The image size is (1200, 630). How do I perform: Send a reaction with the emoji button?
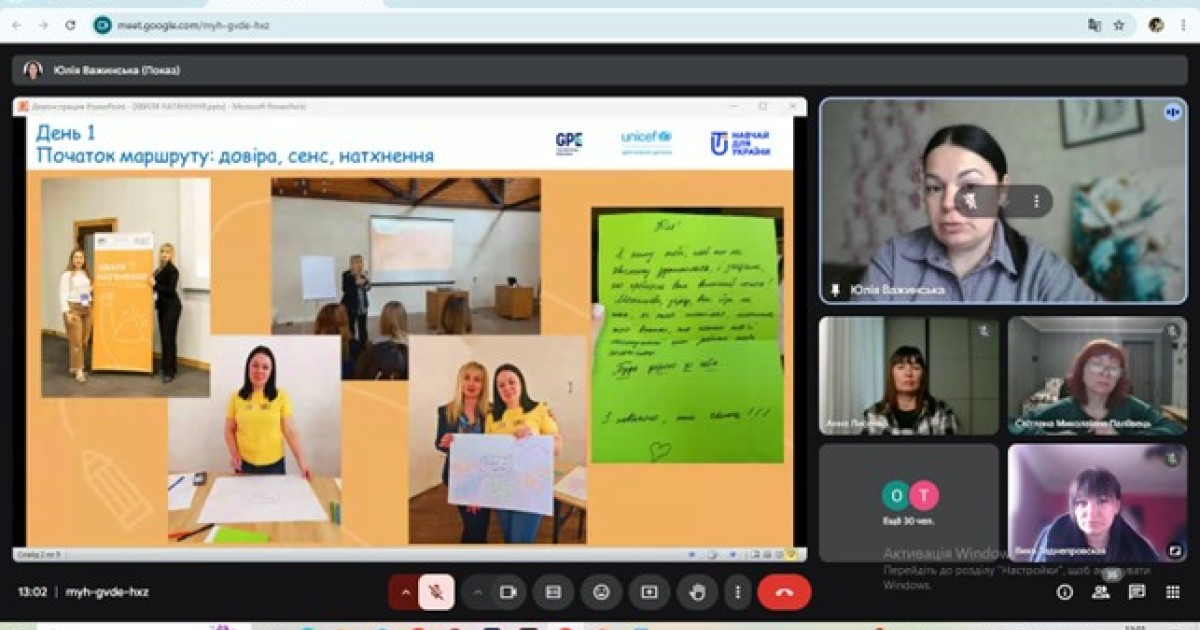coord(601,592)
